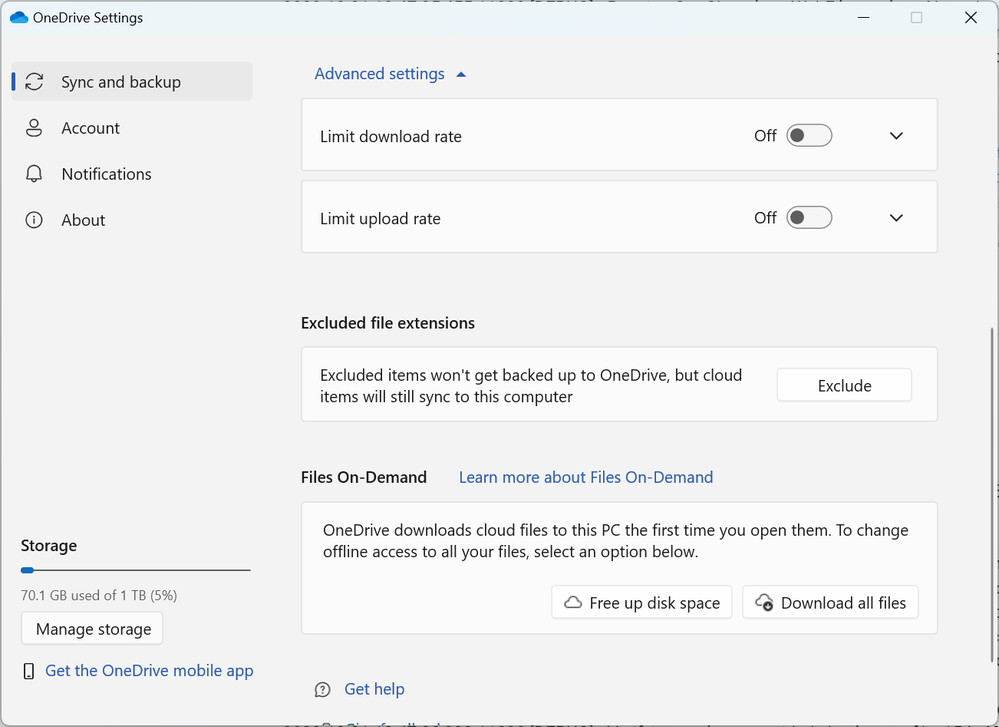Image resolution: width=999 pixels, height=727 pixels.
Task: Open Get the OneDrive mobile app link
Action: pos(149,670)
